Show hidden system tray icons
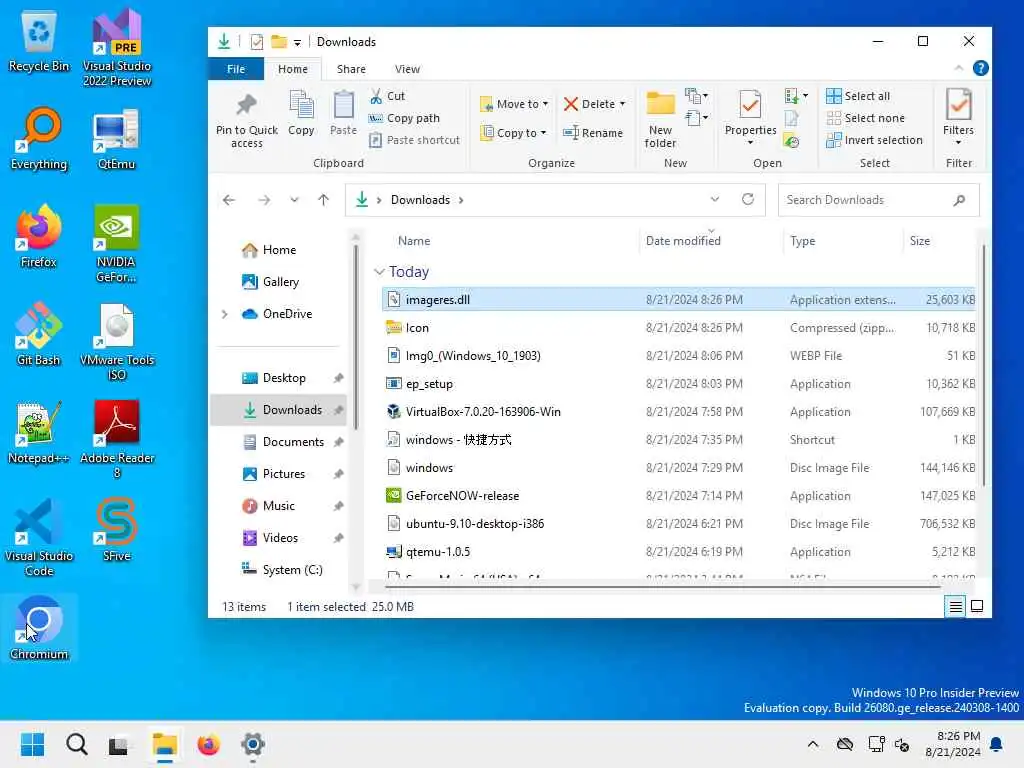 pyautogui.click(x=812, y=744)
